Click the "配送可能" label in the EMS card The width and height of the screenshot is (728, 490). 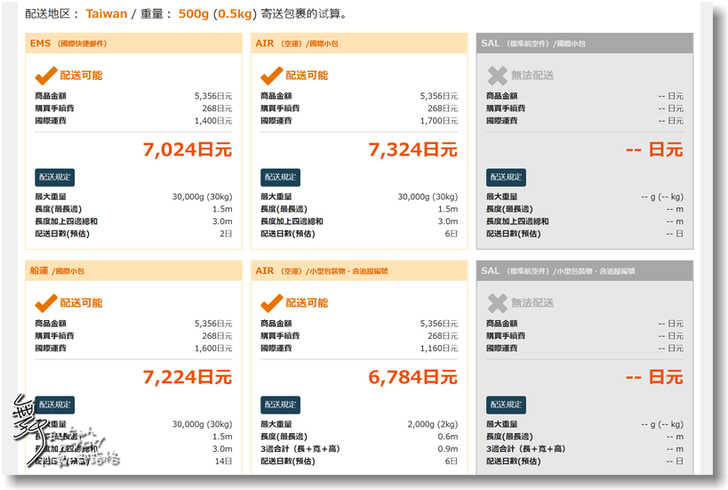(81, 75)
